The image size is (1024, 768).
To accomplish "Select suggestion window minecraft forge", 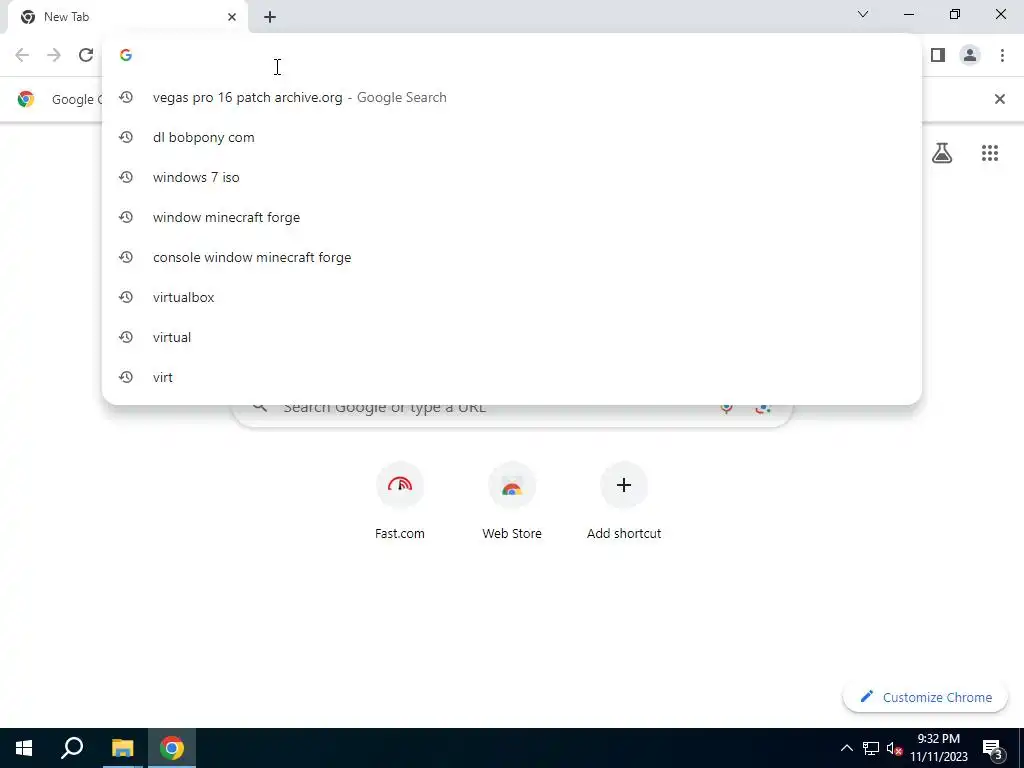I will coord(511,217).
